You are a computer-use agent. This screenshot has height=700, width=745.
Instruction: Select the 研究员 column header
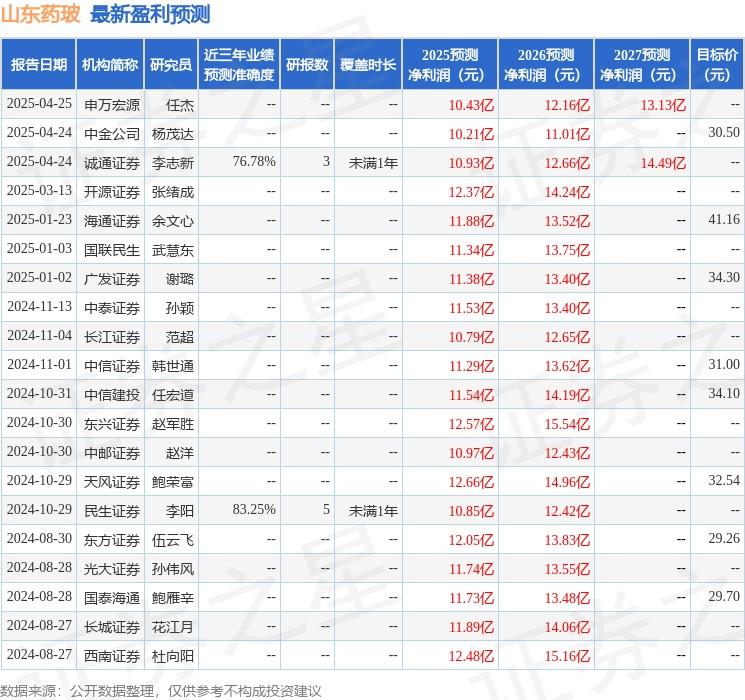click(171, 65)
